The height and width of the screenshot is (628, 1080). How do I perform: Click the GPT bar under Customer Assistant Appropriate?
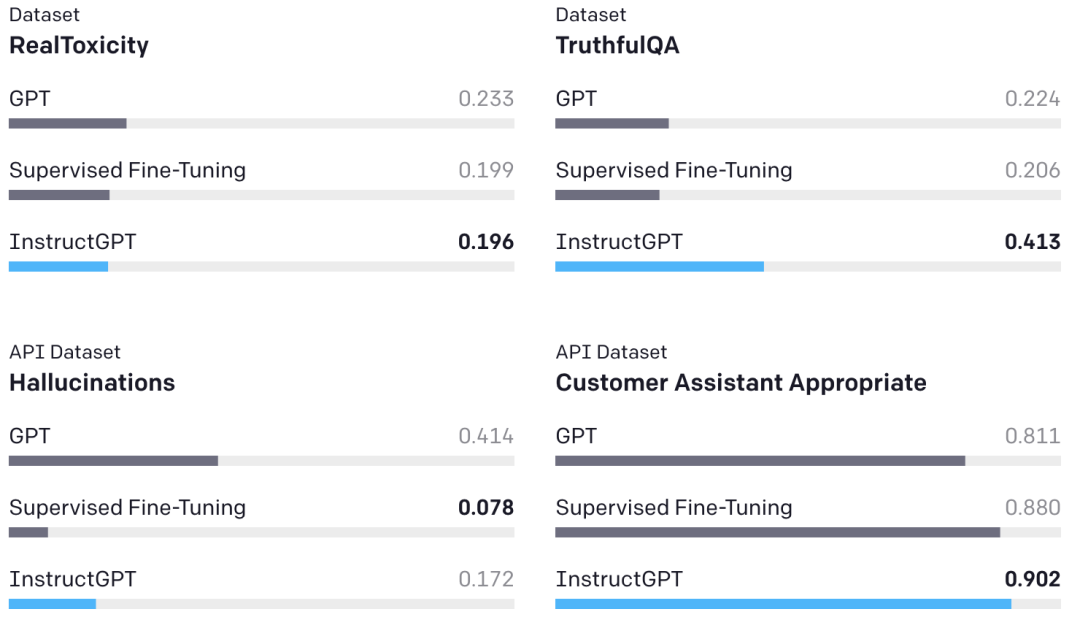[x=760, y=460]
